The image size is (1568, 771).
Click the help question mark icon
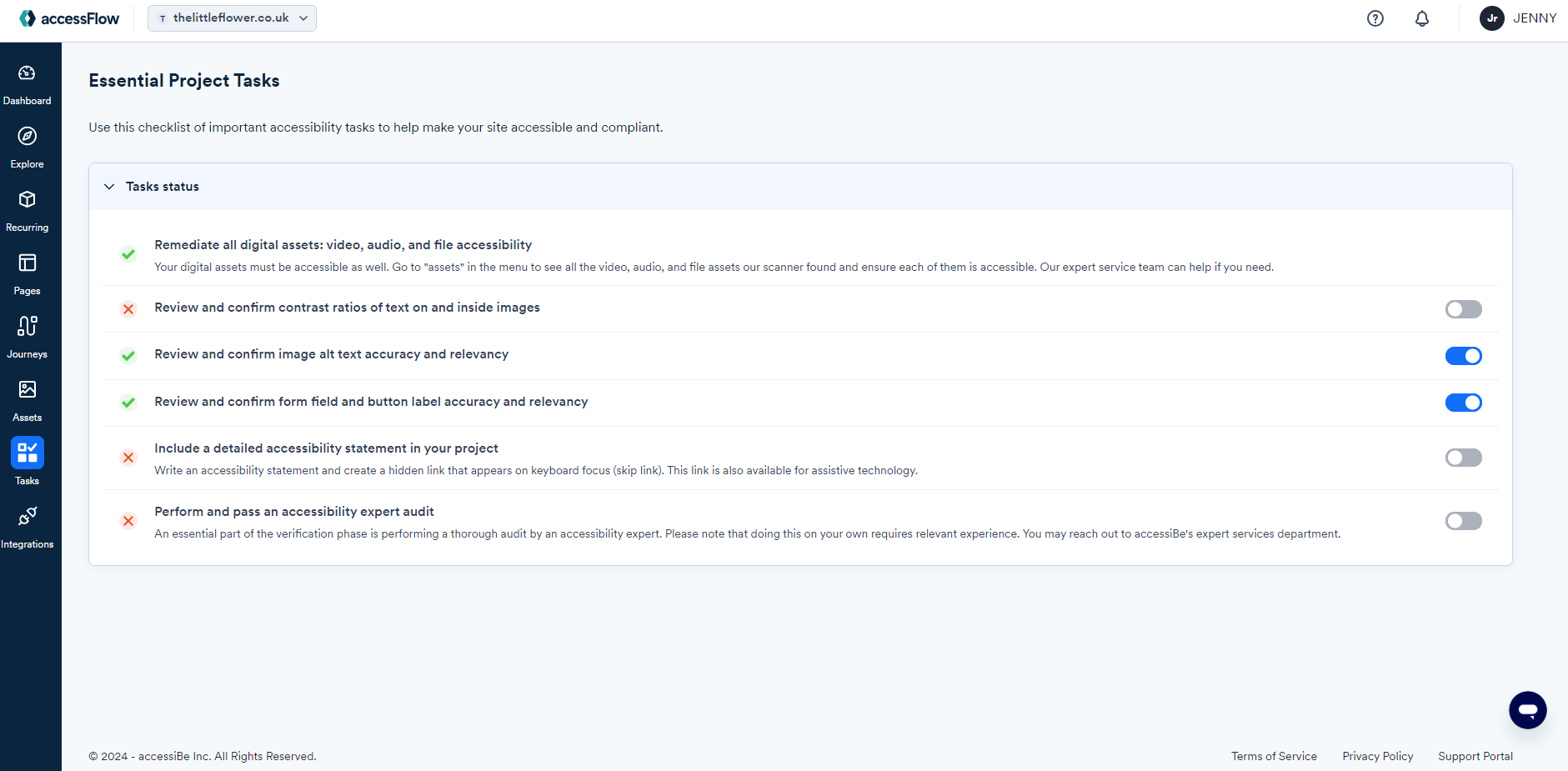pyautogui.click(x=1374, y=18)
